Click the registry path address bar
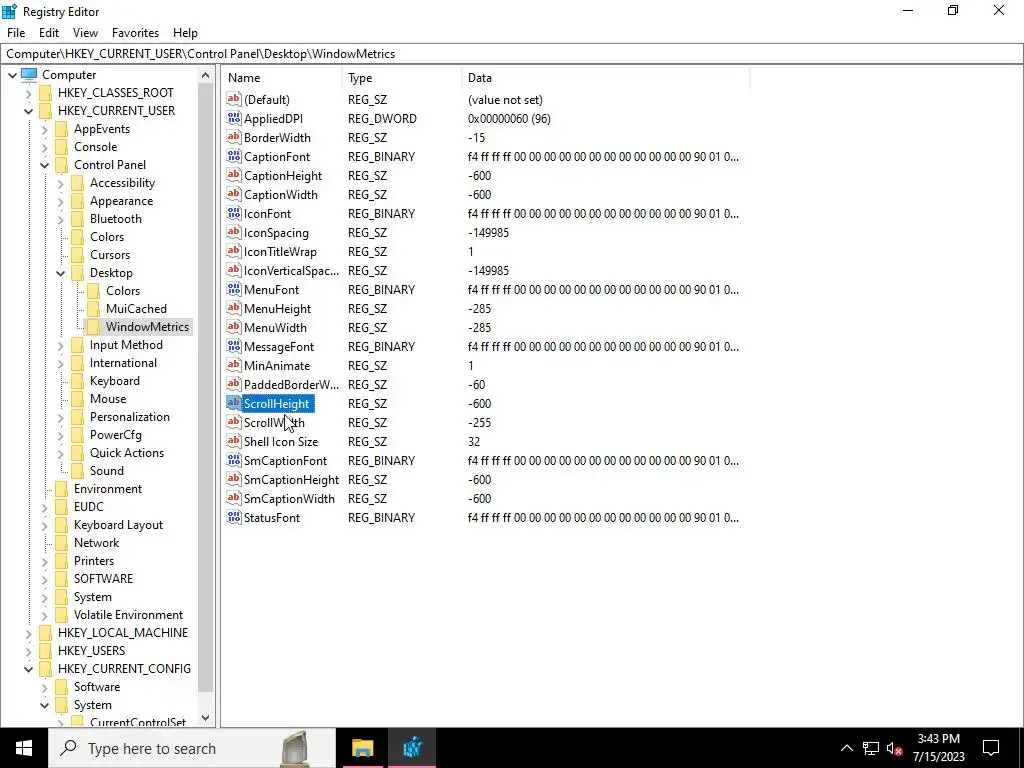The width and height of the screenshot is (1024, 768). tap(512, 54)
